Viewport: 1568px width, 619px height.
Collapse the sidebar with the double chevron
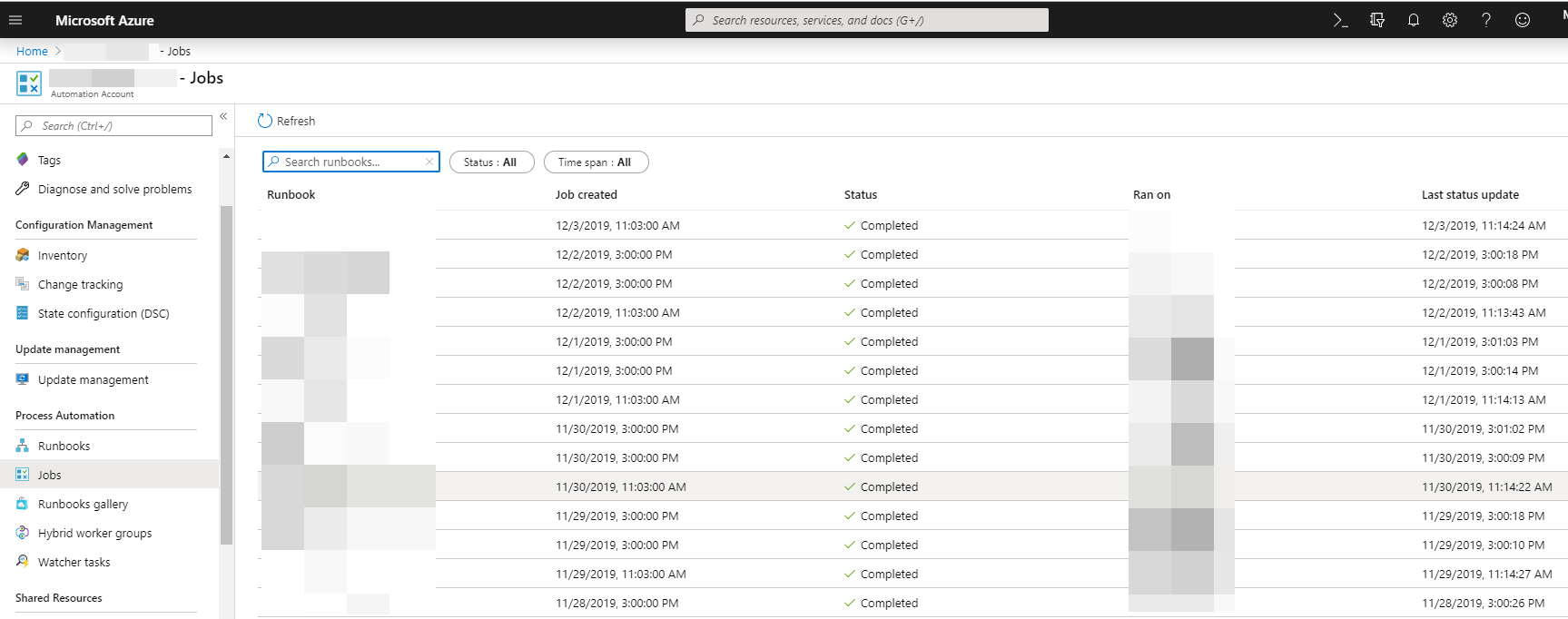(x=223, y=116)
